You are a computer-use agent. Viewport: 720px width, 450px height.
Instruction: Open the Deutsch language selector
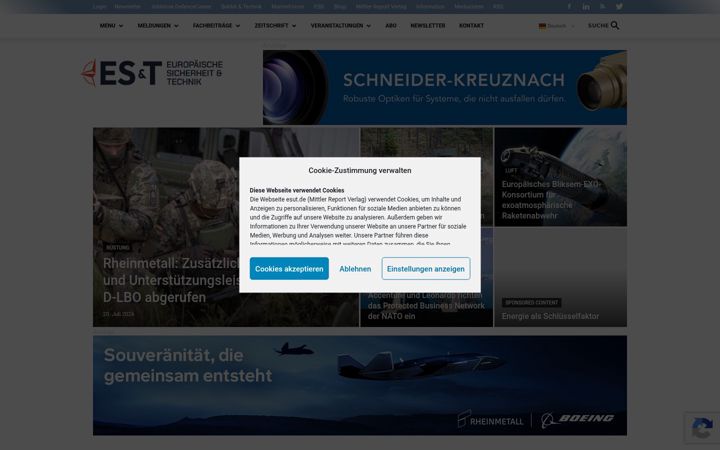coord(557,26)
